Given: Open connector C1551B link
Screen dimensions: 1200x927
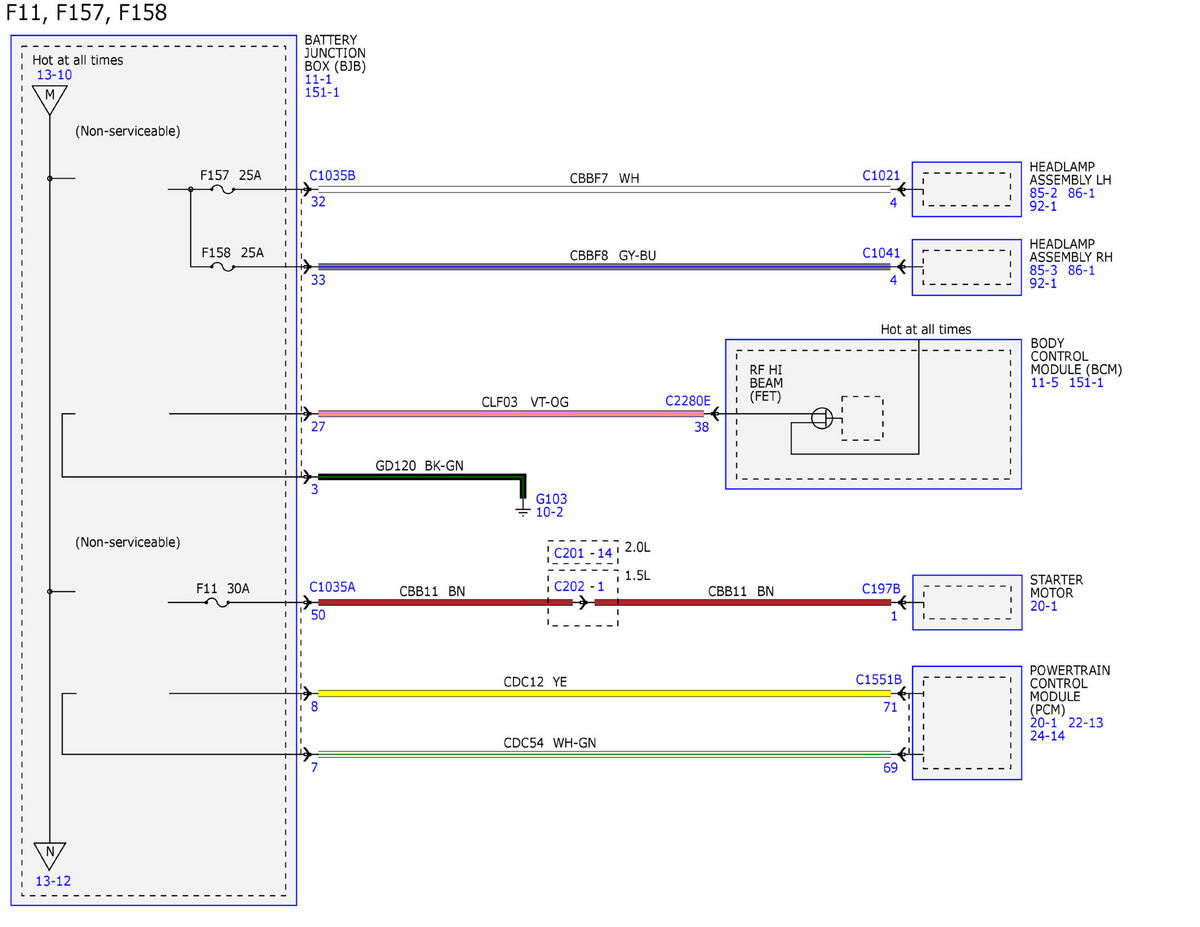Looking at the screenshot, I should tap(878, 679).
